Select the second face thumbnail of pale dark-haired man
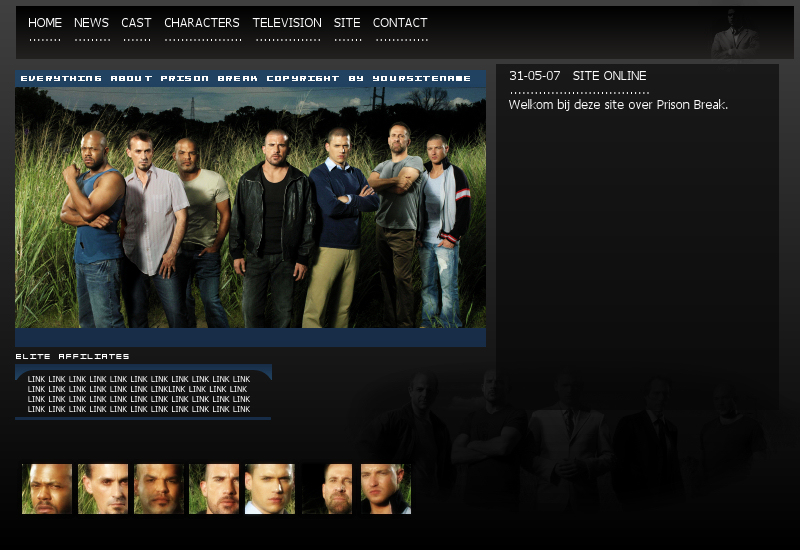800x550 pixels. tap(103, 488)
